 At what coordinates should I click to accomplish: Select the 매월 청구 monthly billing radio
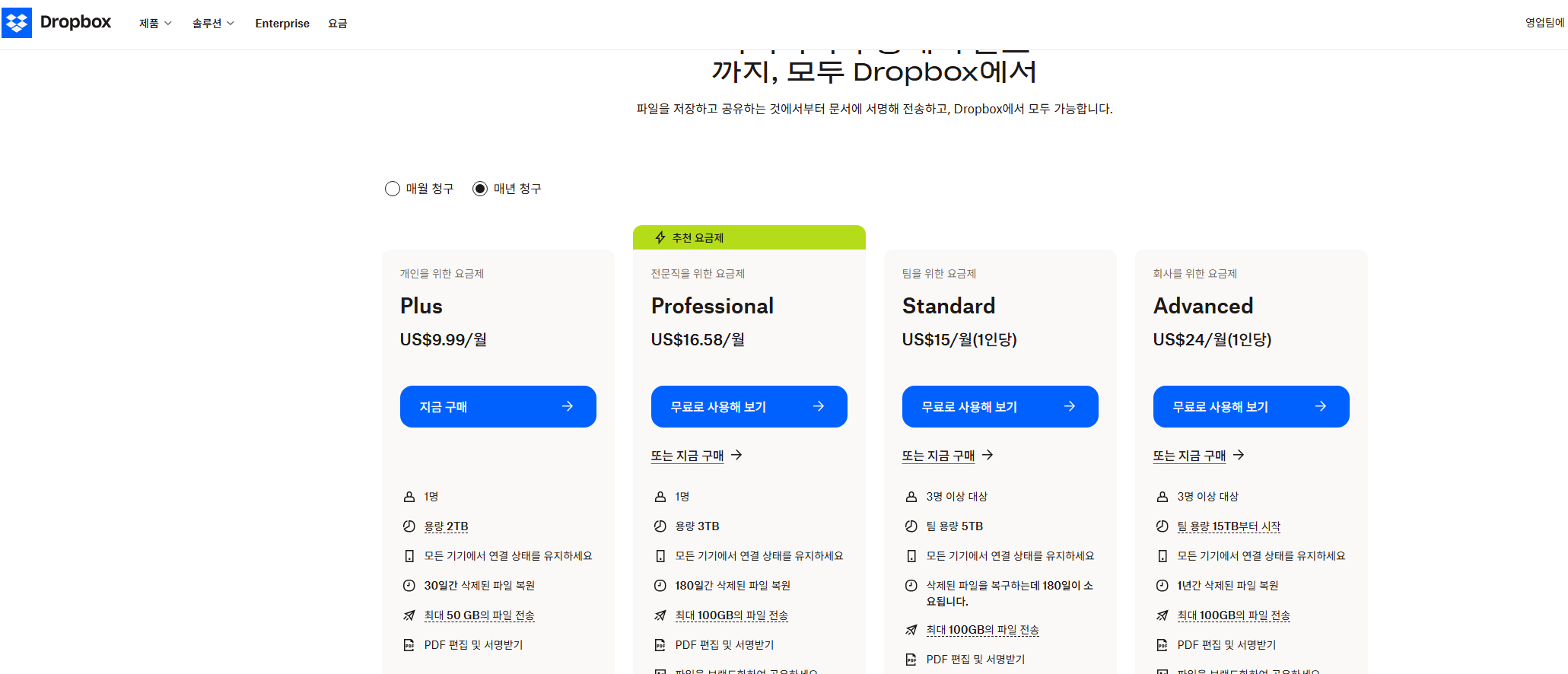pos(393,189)
